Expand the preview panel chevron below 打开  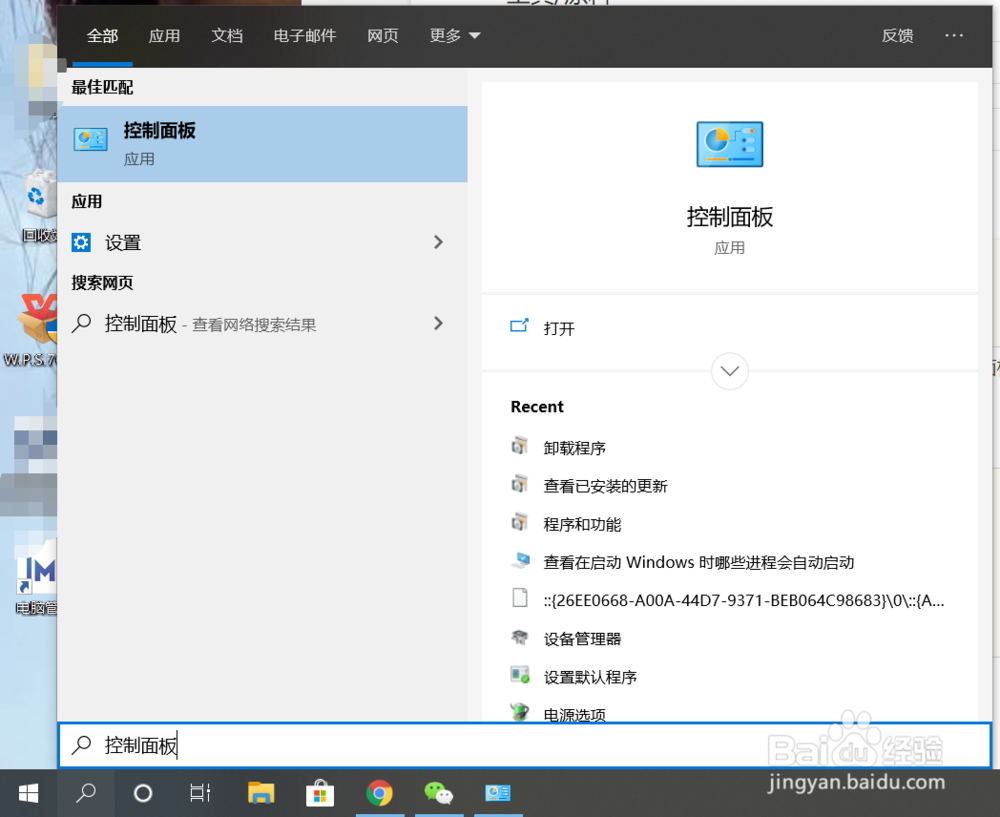click(729, 371)
